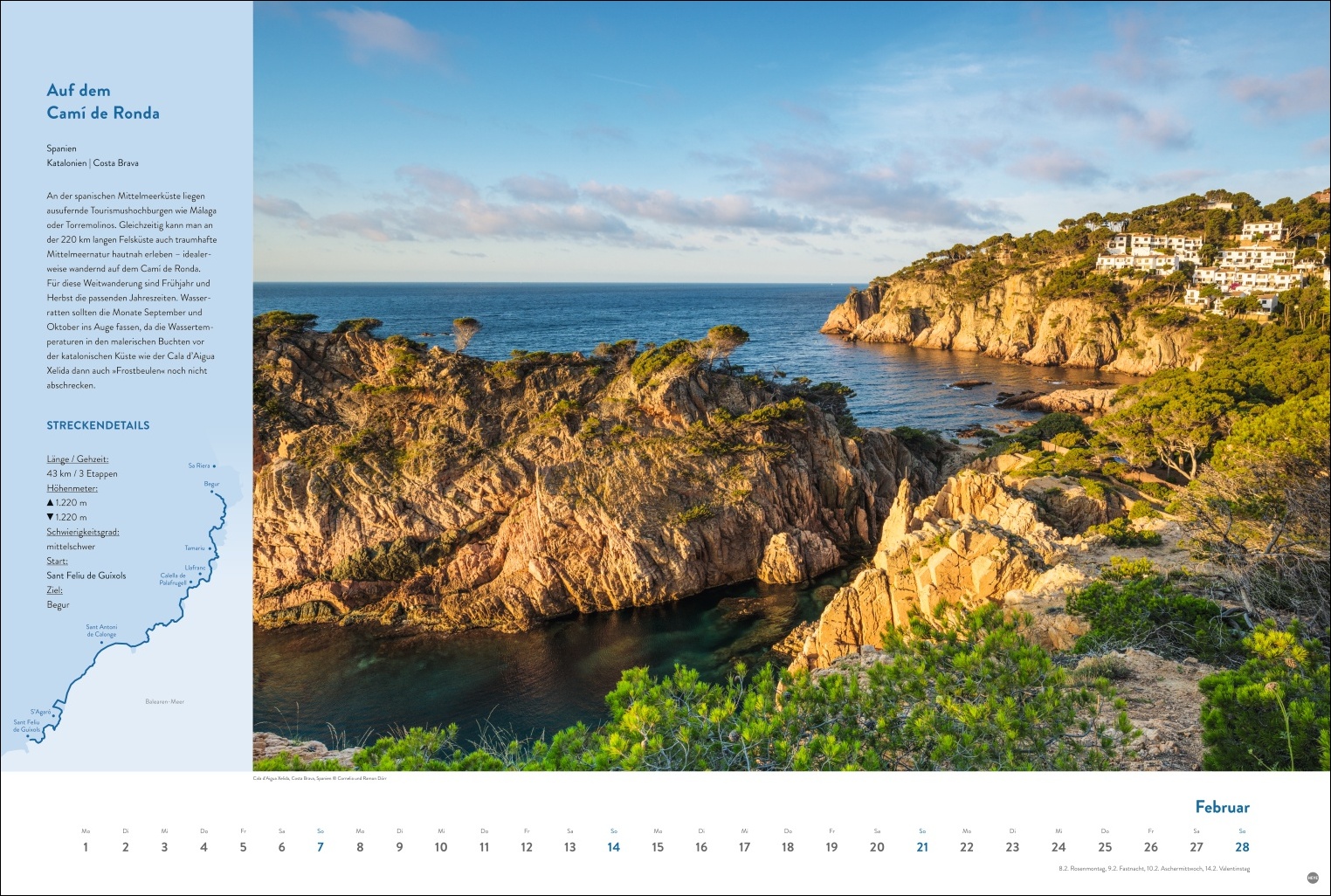Select Sunday 14 in the calendar
The image size is (1331, 896).
pyautogui.click(x=613, y=847)
